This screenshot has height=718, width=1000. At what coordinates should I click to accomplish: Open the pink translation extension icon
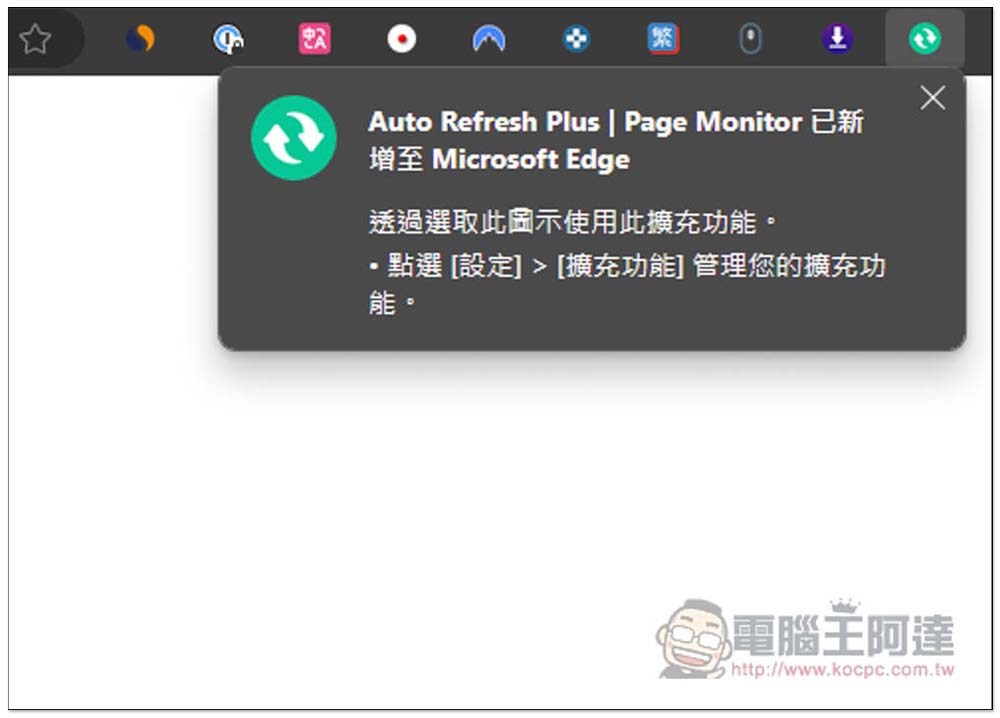314,39
